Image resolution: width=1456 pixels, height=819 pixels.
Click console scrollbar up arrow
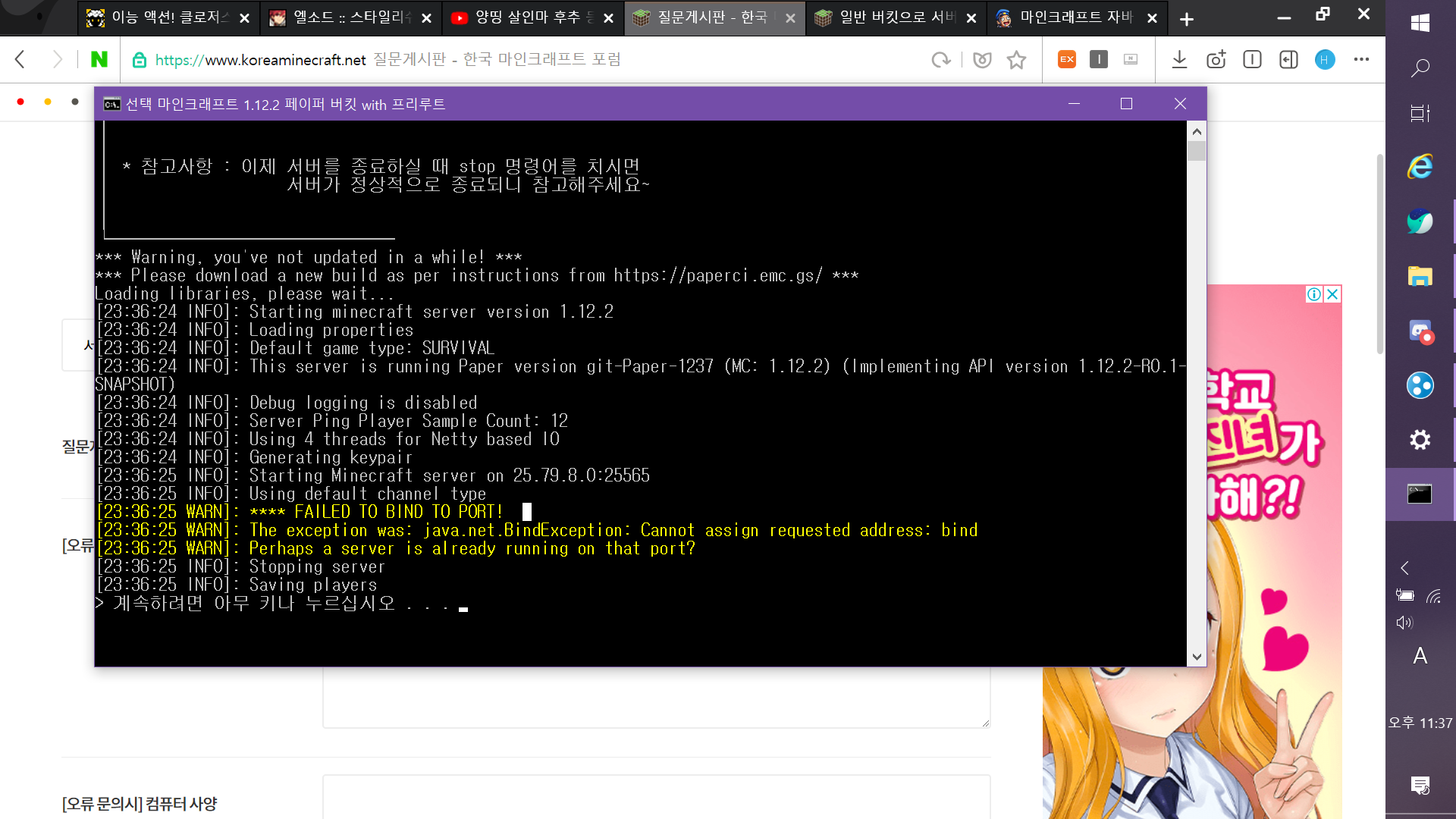(1197, 131)
